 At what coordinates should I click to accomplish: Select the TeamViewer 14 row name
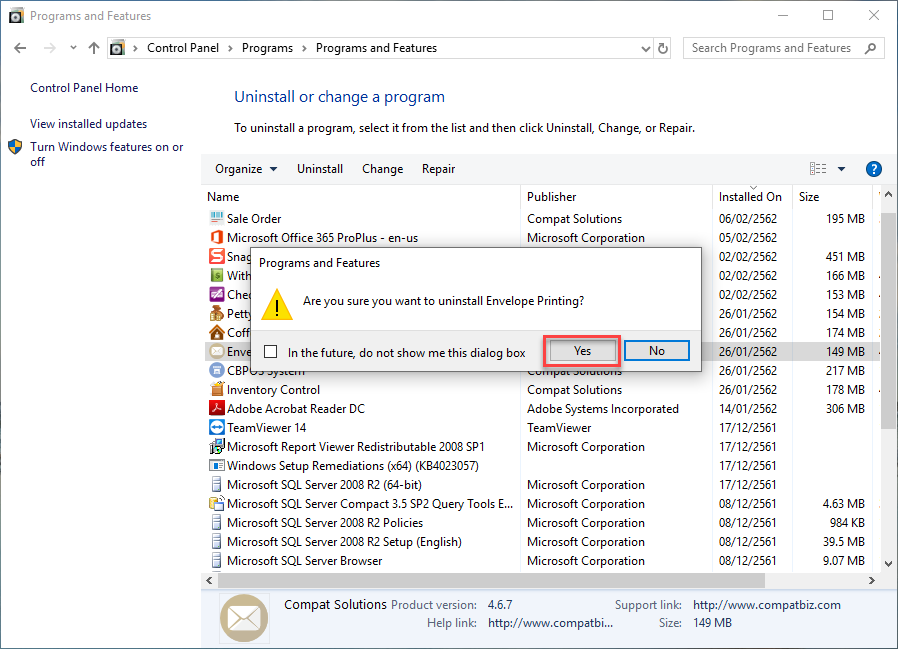click(x=266, y=427)
